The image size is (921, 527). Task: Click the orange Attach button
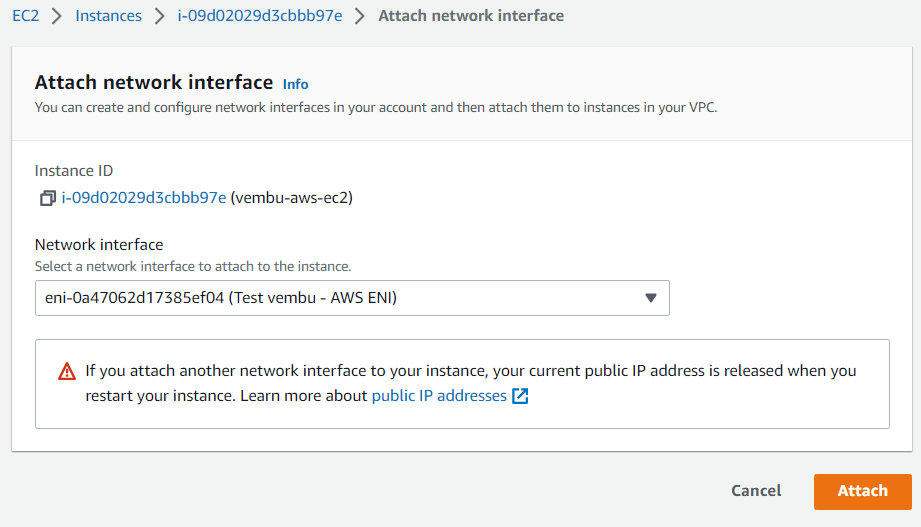tap(862, 491)
